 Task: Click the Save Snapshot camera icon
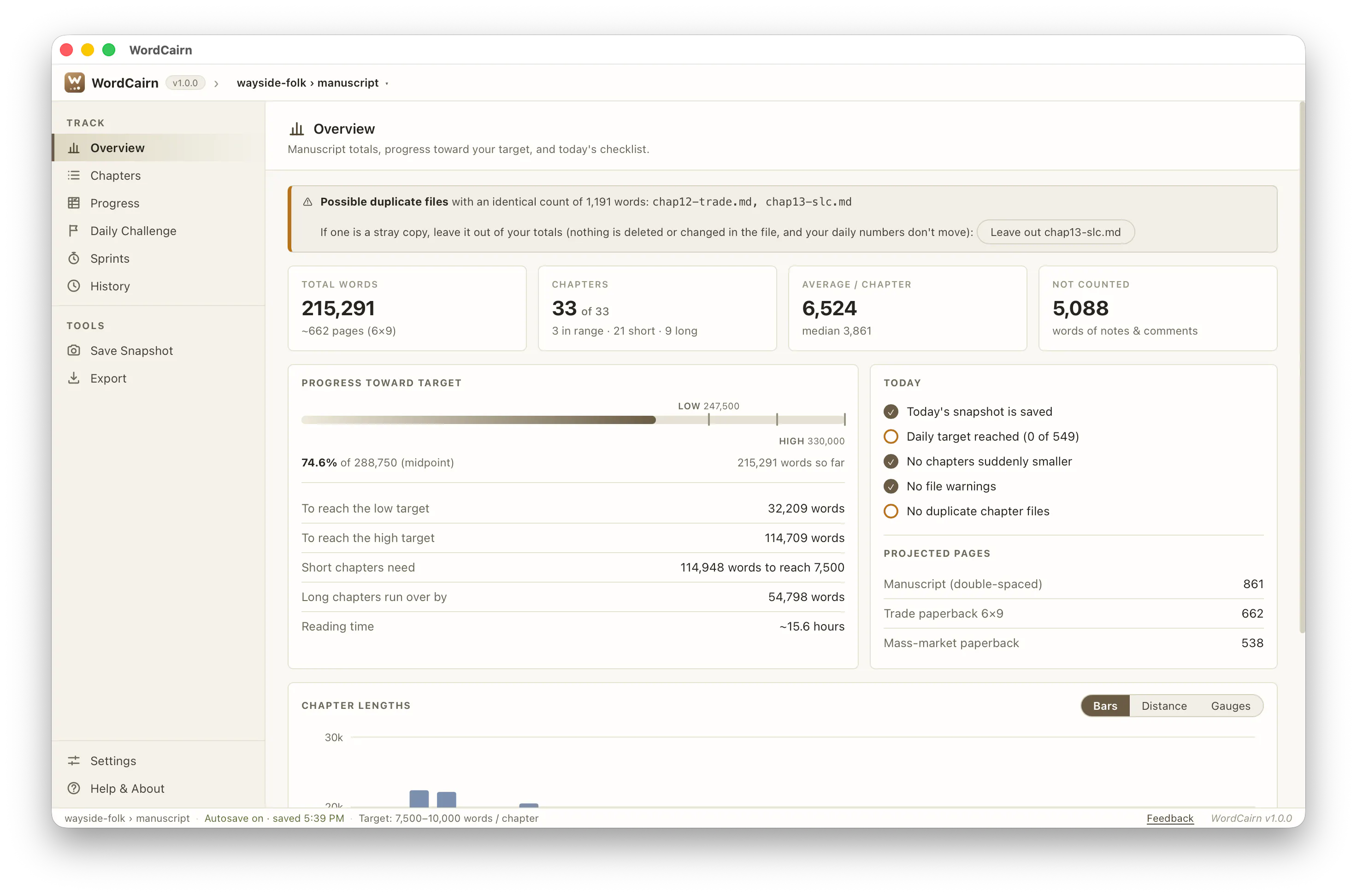tap(74, 350)
